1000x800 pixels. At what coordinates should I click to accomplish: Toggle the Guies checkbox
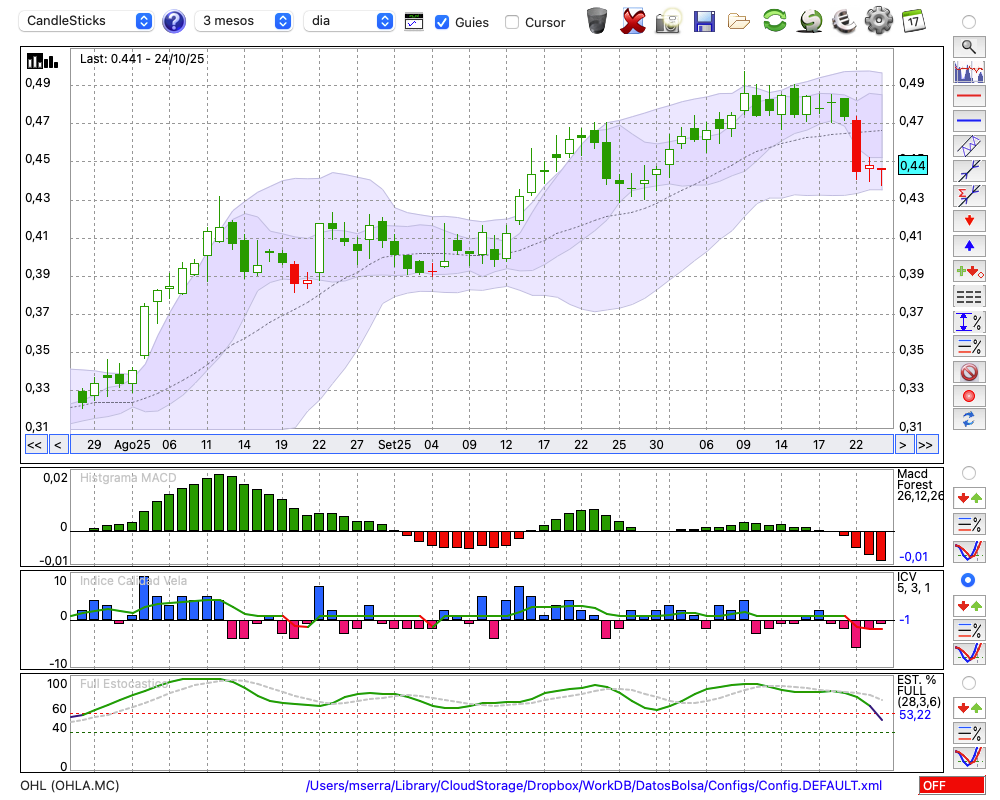point(441,22)
